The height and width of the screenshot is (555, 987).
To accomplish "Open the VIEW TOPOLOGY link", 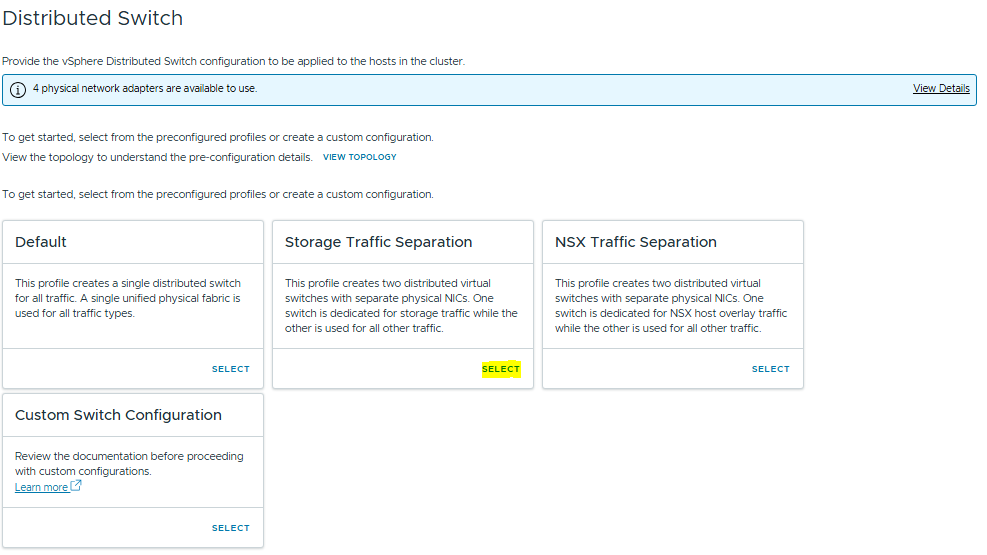I will tap(359, 158).
